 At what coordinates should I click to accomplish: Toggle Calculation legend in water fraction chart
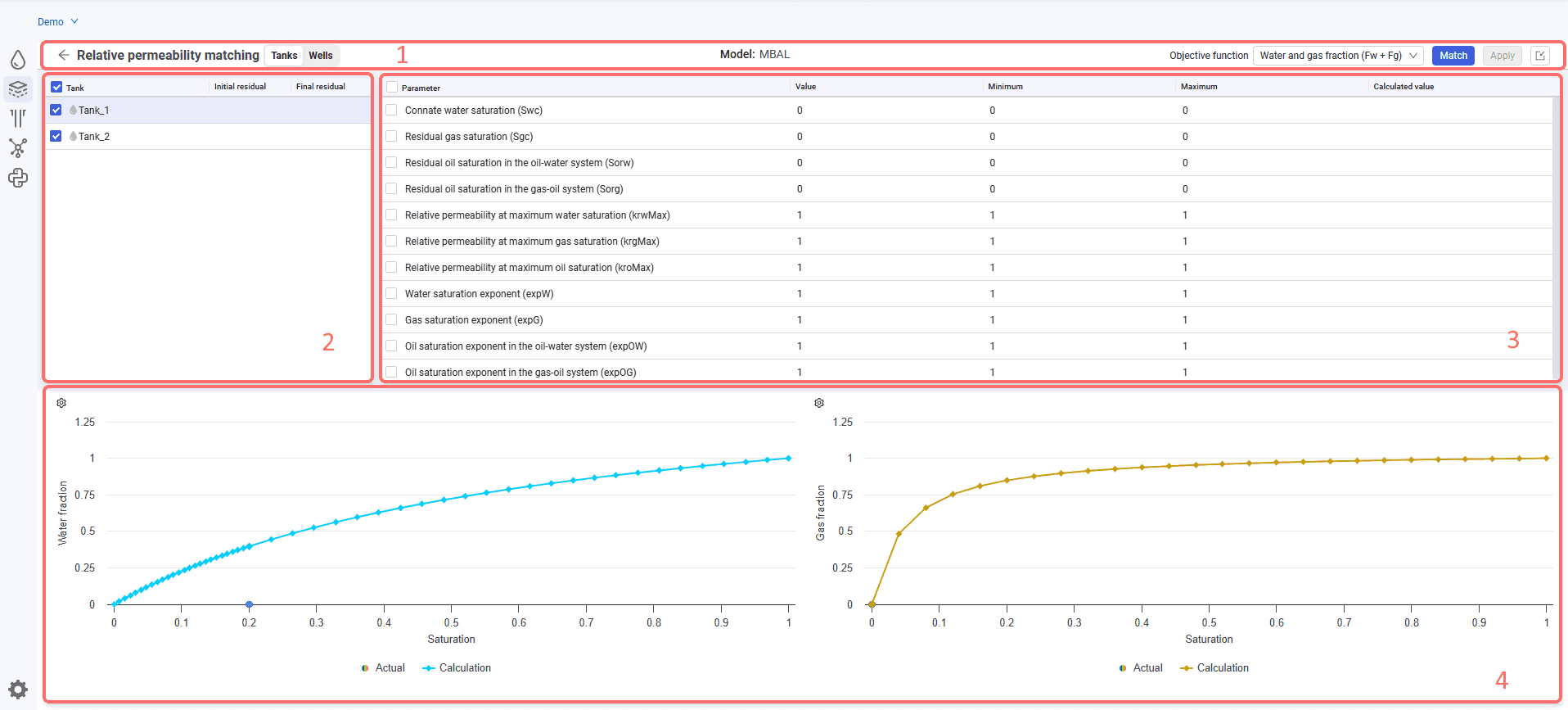457,668
